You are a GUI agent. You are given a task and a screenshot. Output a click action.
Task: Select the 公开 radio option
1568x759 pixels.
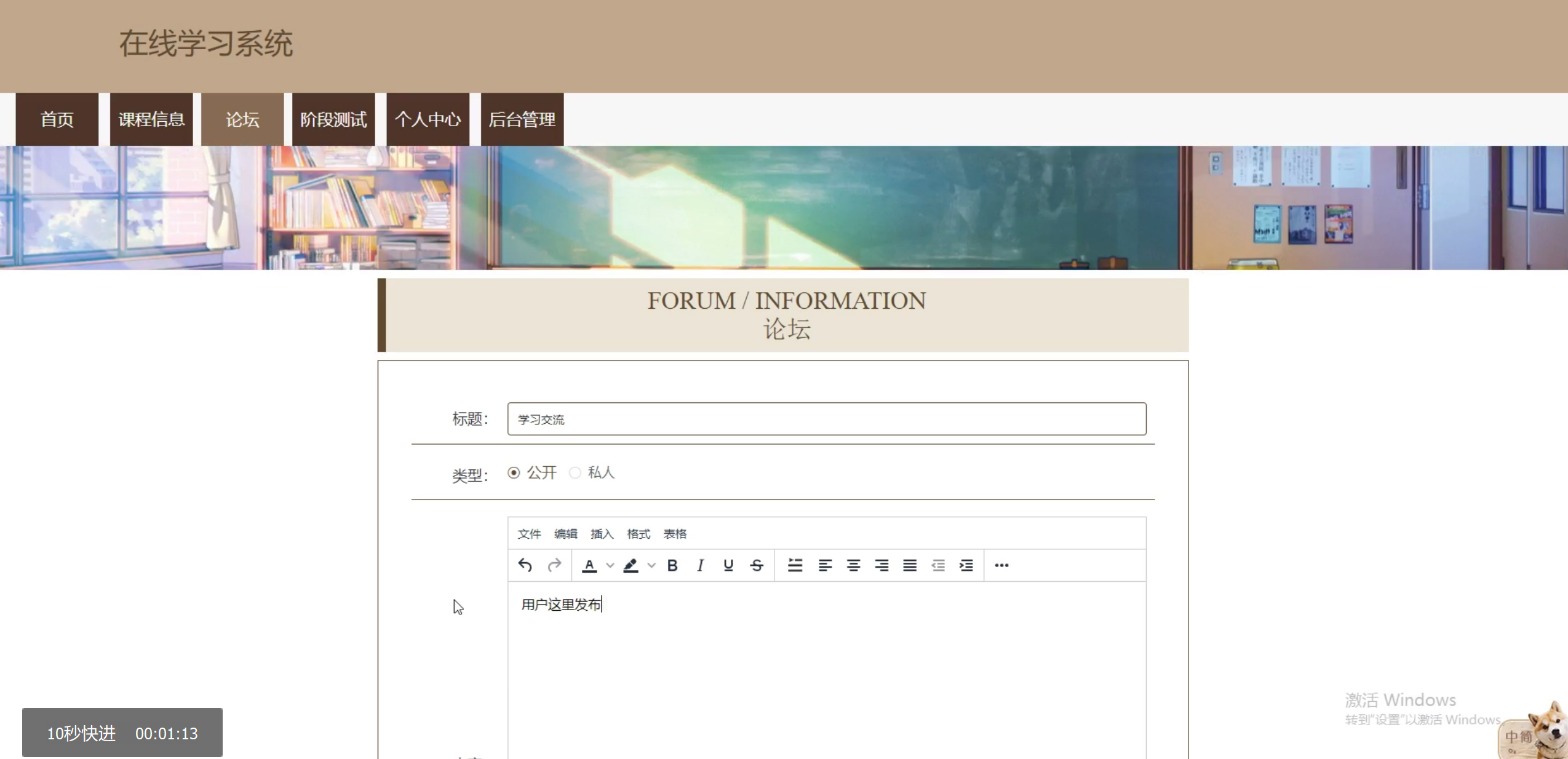click(x=514, y=472)
